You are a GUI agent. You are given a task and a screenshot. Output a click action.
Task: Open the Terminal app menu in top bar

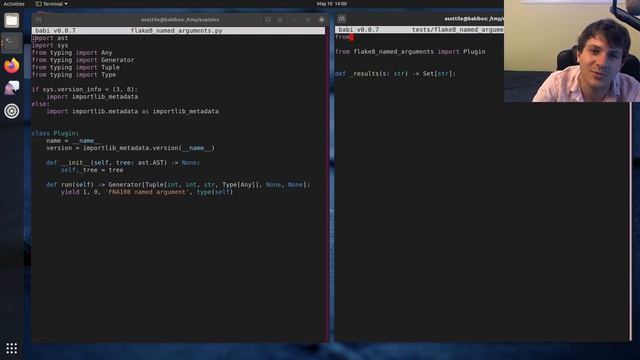click(x=52, y=4)
